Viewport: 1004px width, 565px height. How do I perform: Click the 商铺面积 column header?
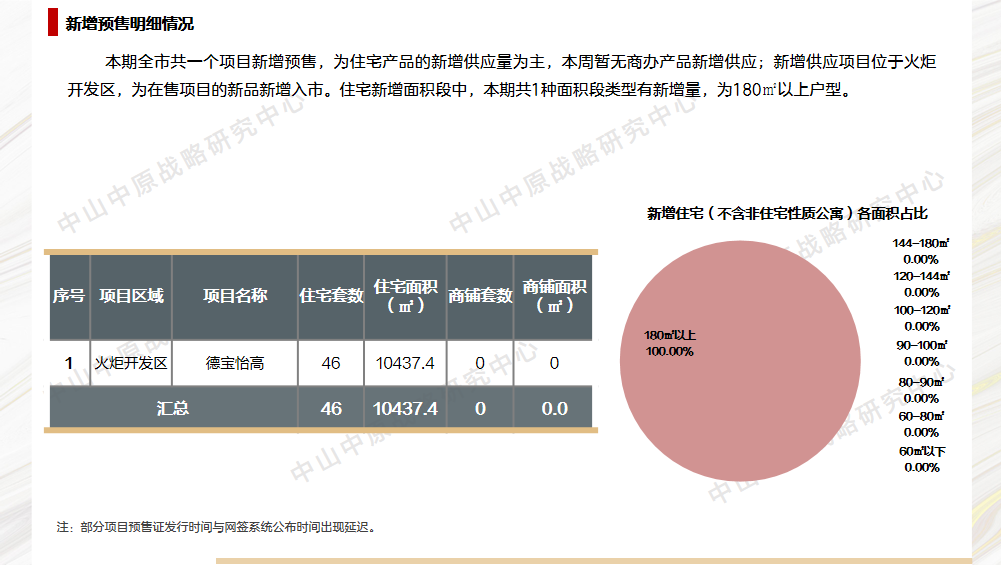point(554,296)
